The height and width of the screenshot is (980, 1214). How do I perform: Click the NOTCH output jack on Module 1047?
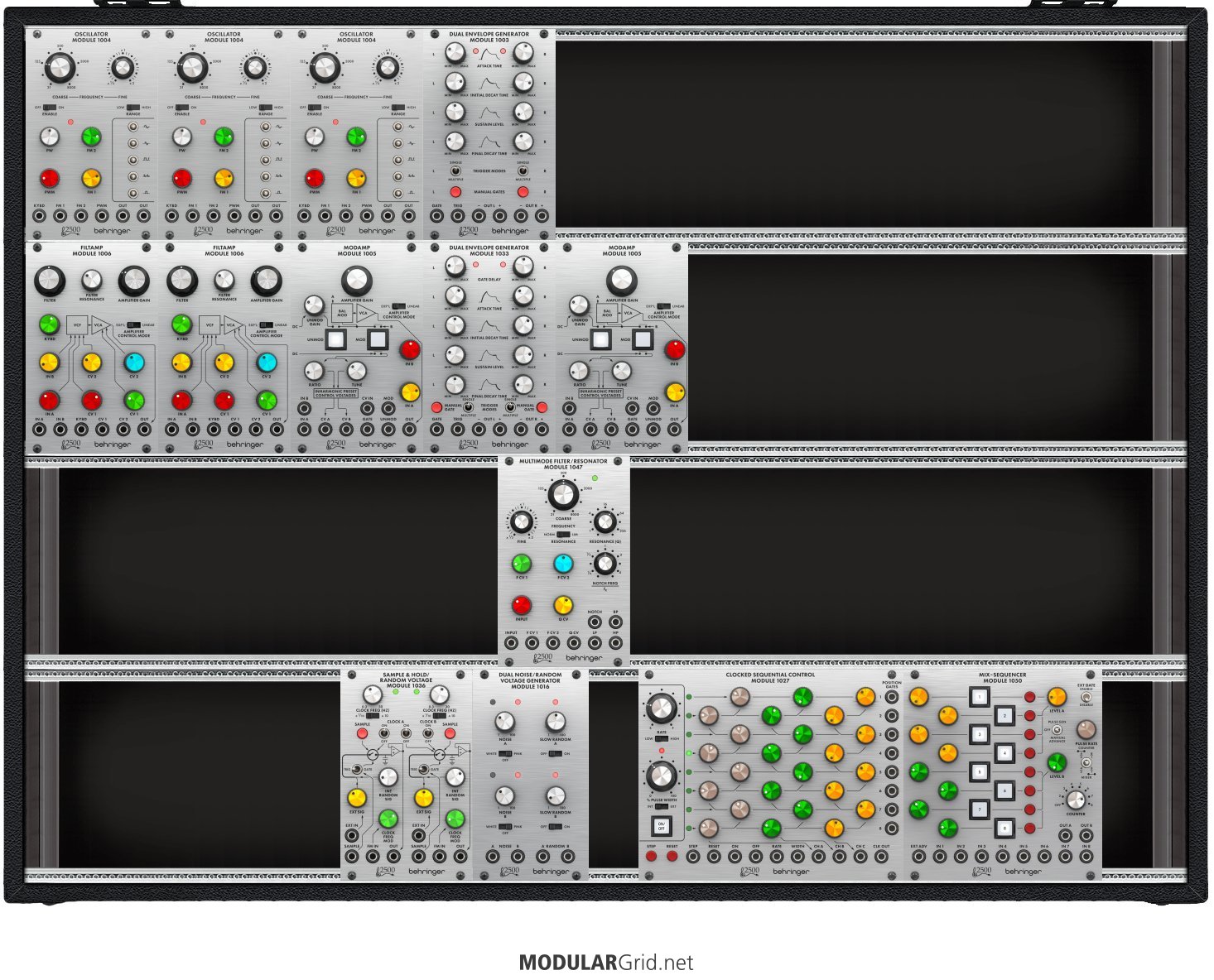595,622
